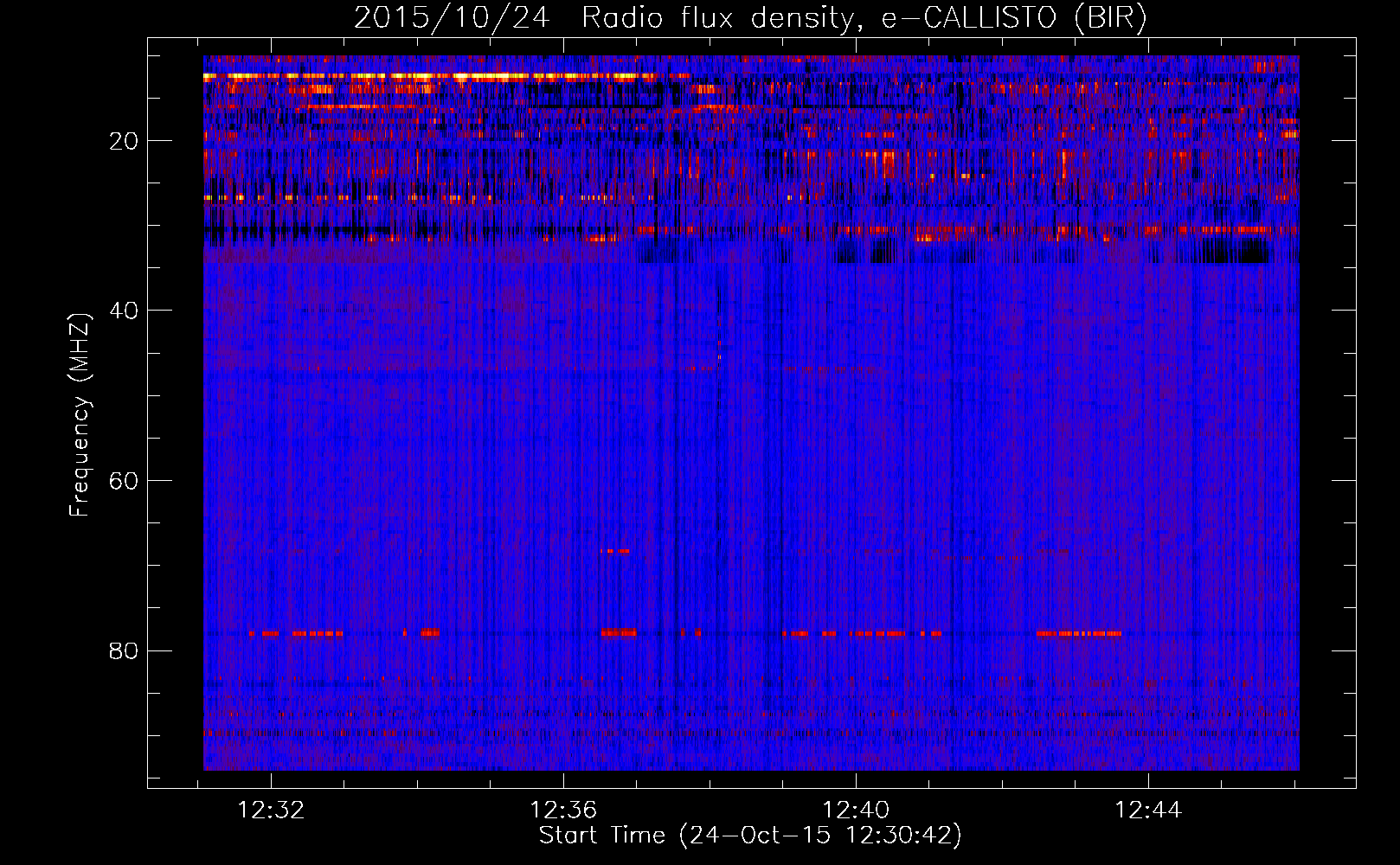Select the 12:40 time tick label
The height and width of the screenshot is (865, 1400).
(856, 811)
